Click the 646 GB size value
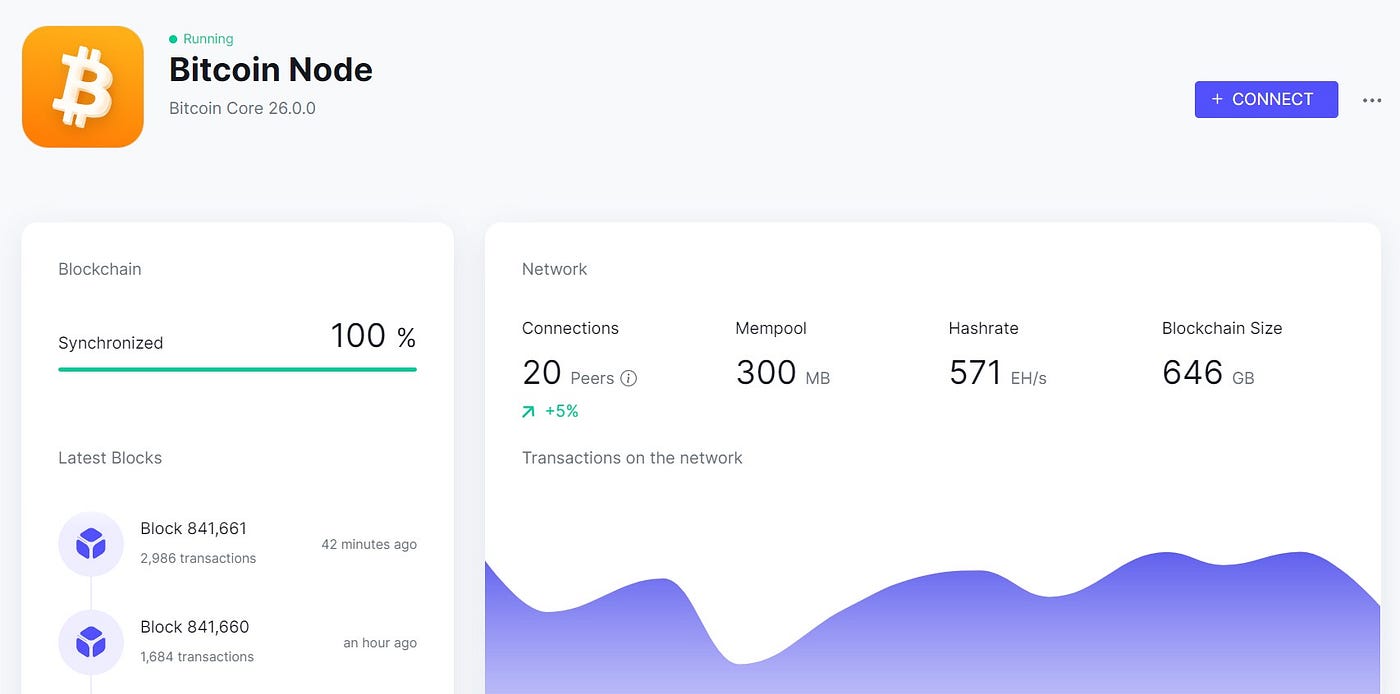Screen dimensions: 1400x694 1208,373
